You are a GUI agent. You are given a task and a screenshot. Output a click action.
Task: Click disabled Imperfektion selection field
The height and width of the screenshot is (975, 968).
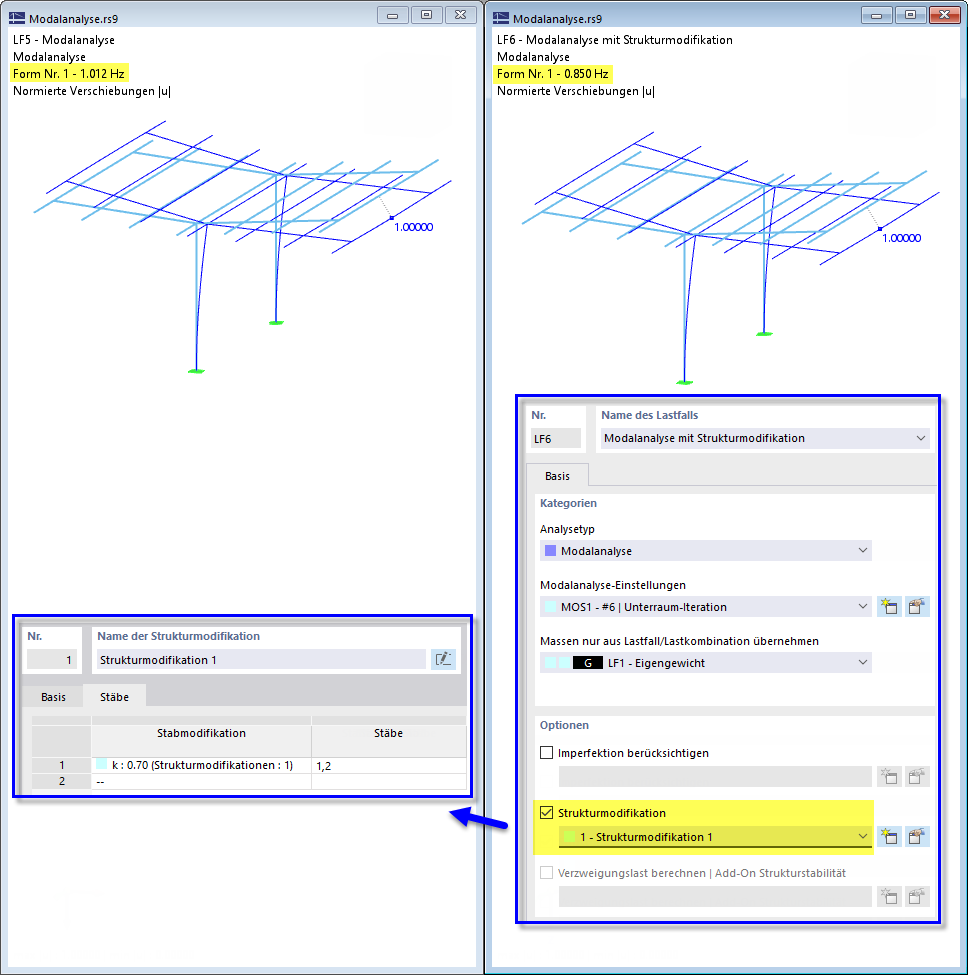coord(715,777)
